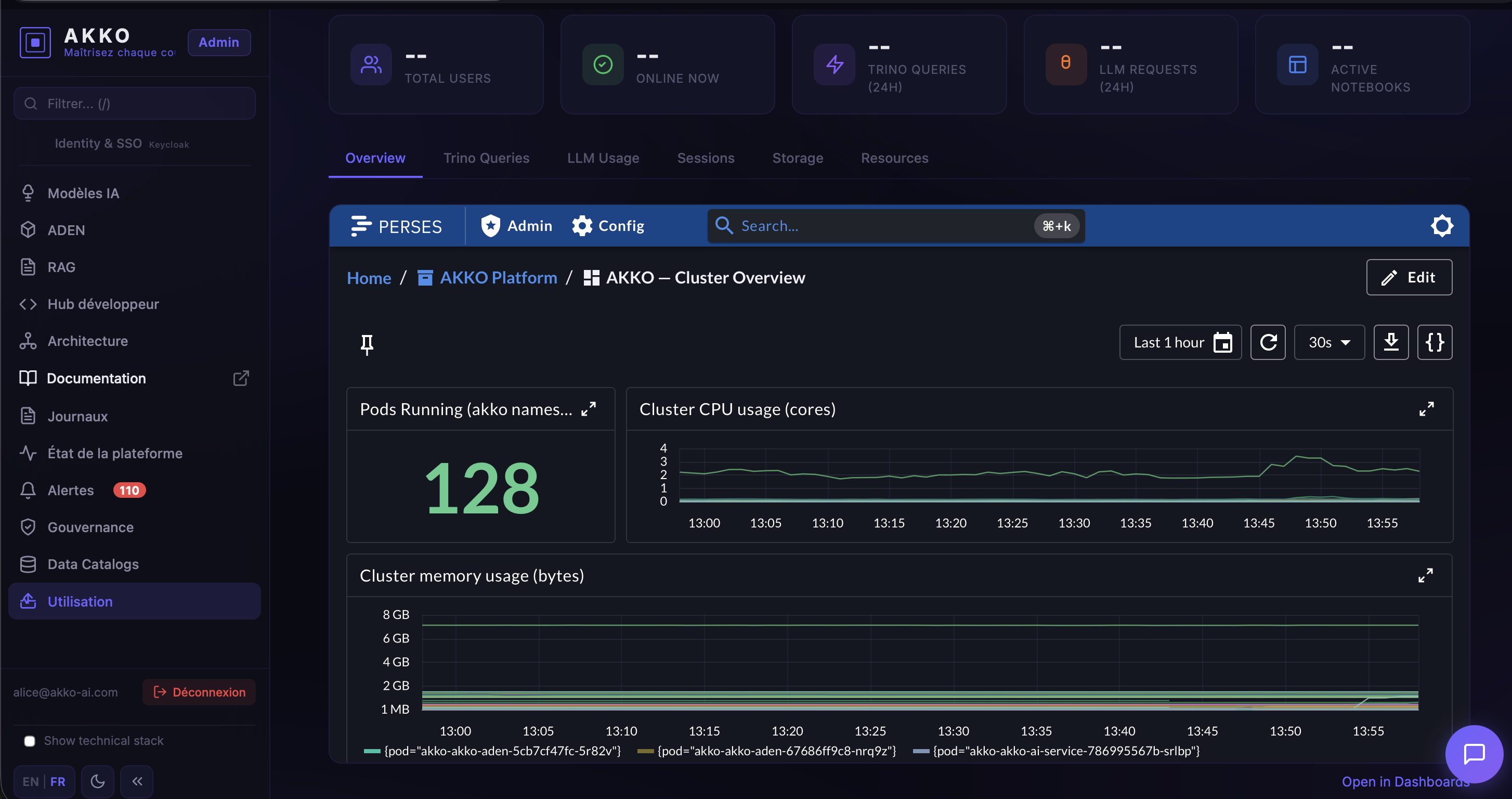Refresh the dashboard with the reload icon
This screenshot has height=799, width=1512.
click(x=1268, y=342)
